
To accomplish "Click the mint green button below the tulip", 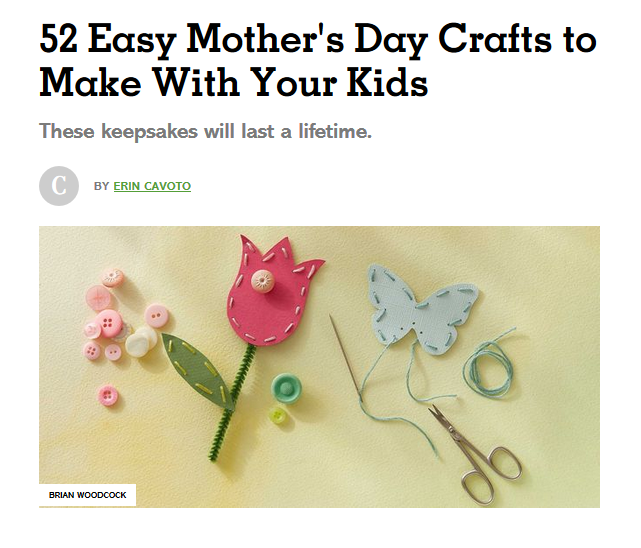I will click(286, 388).
